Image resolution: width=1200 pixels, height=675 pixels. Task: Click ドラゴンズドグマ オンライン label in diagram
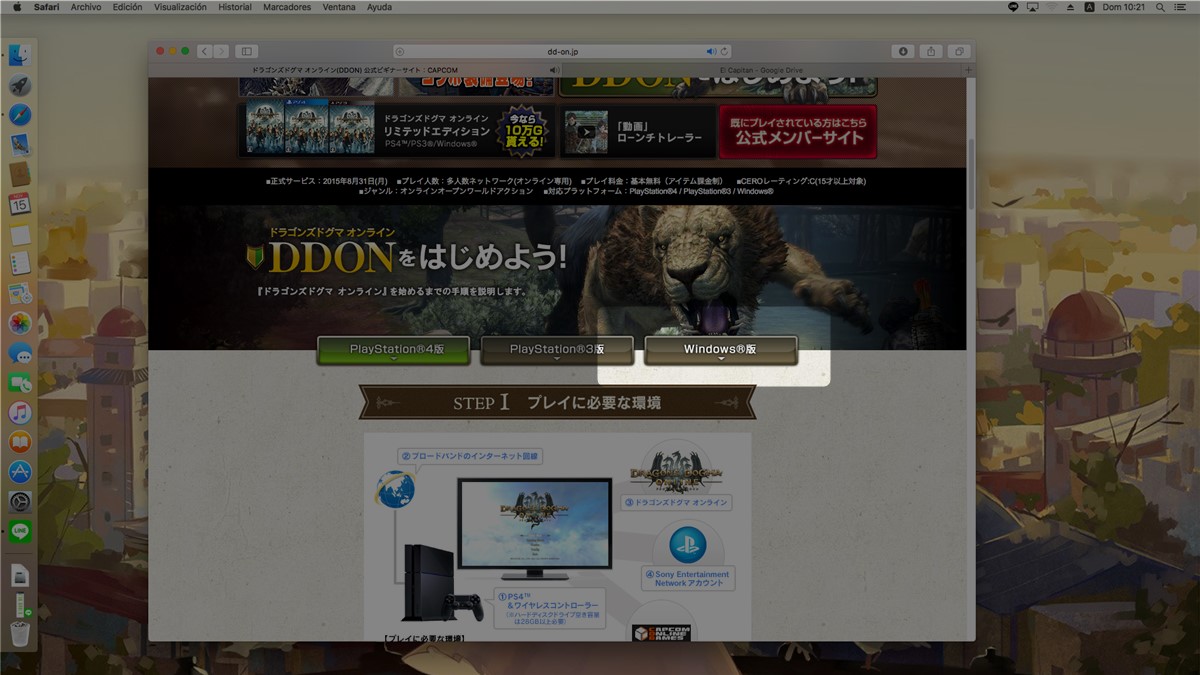point(676,503)
